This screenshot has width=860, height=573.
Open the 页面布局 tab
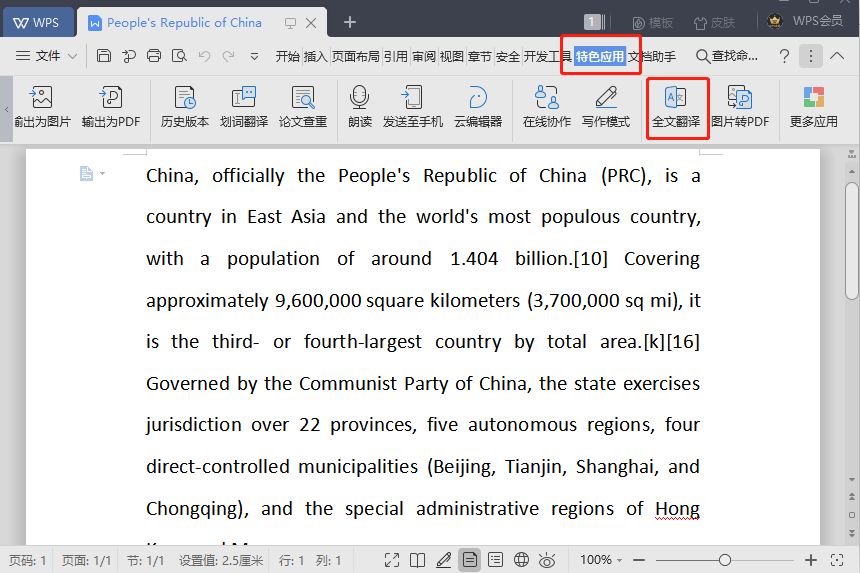pos(355,56)
